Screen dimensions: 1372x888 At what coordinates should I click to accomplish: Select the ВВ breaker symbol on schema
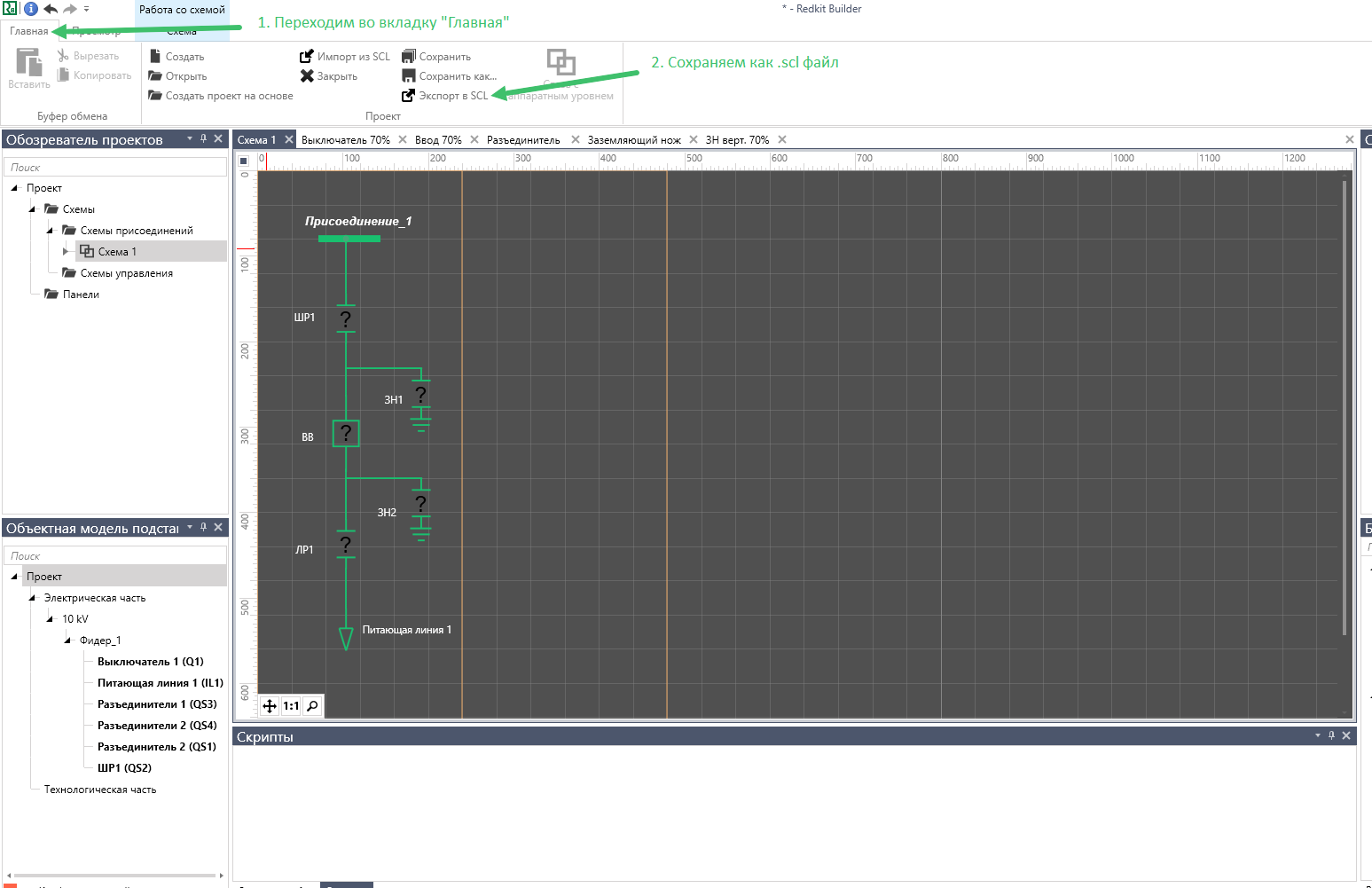(346, 433)
